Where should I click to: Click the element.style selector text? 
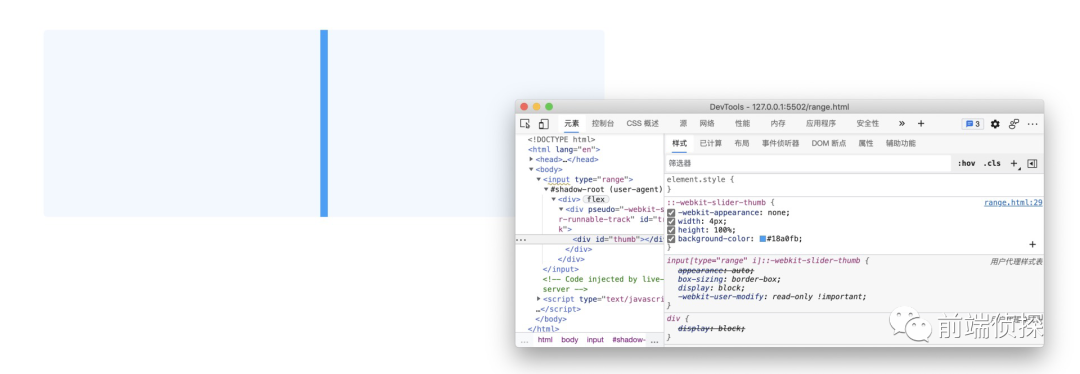pos(697,179)
